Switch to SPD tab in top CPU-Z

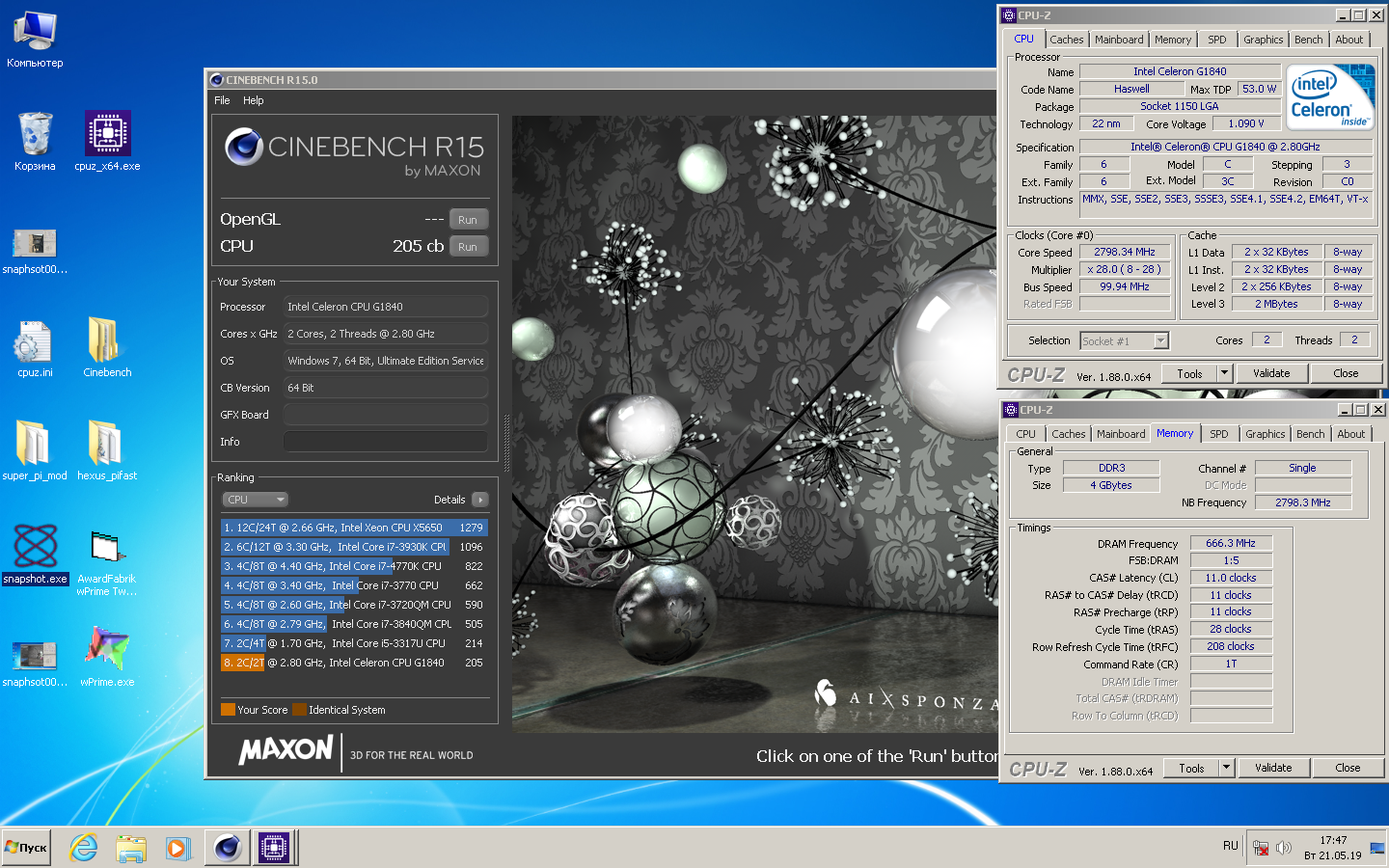pyautogui.click(x=1217, y=40)
